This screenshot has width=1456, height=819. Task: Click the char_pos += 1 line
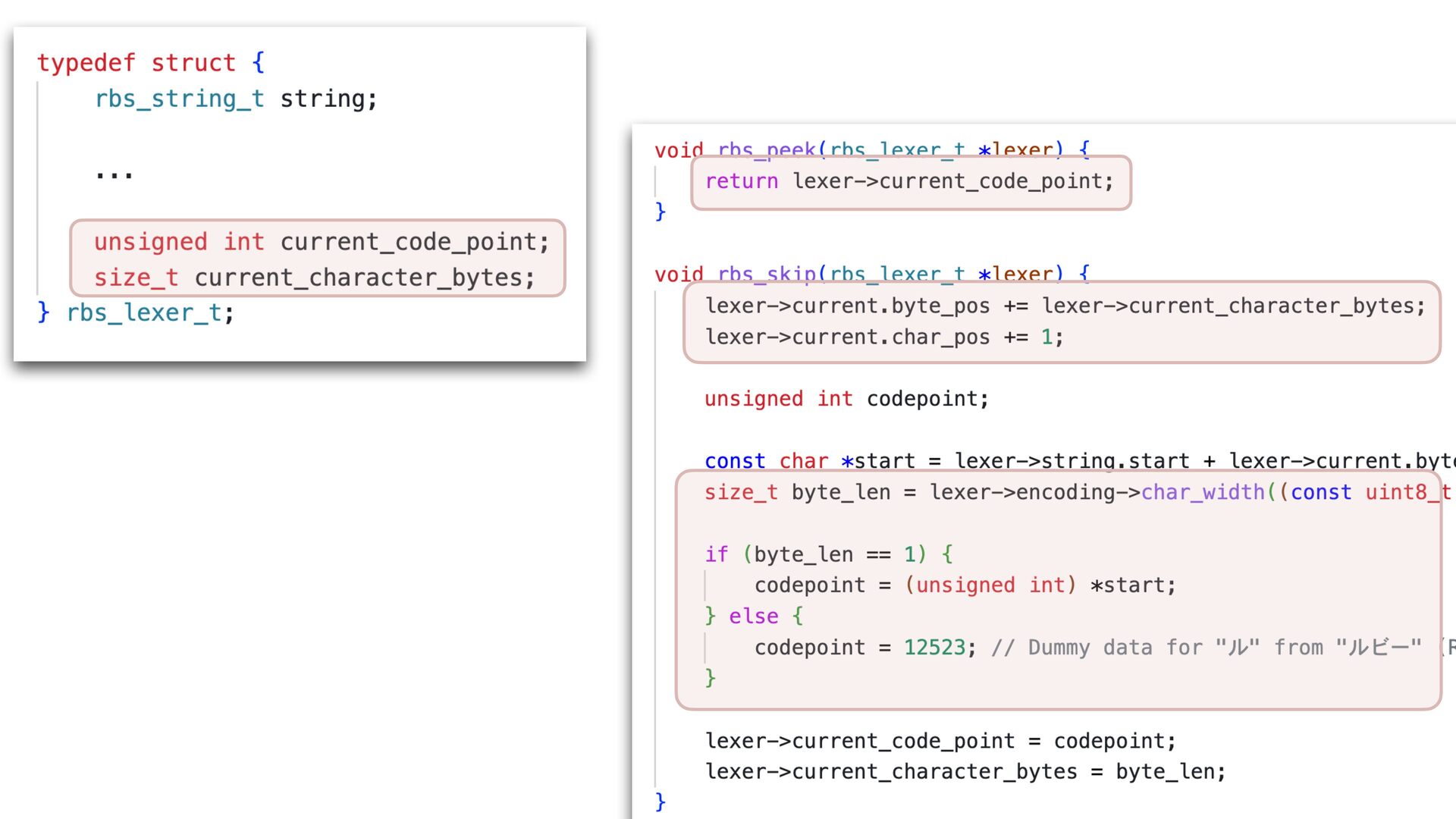click(x=884, y=337)
